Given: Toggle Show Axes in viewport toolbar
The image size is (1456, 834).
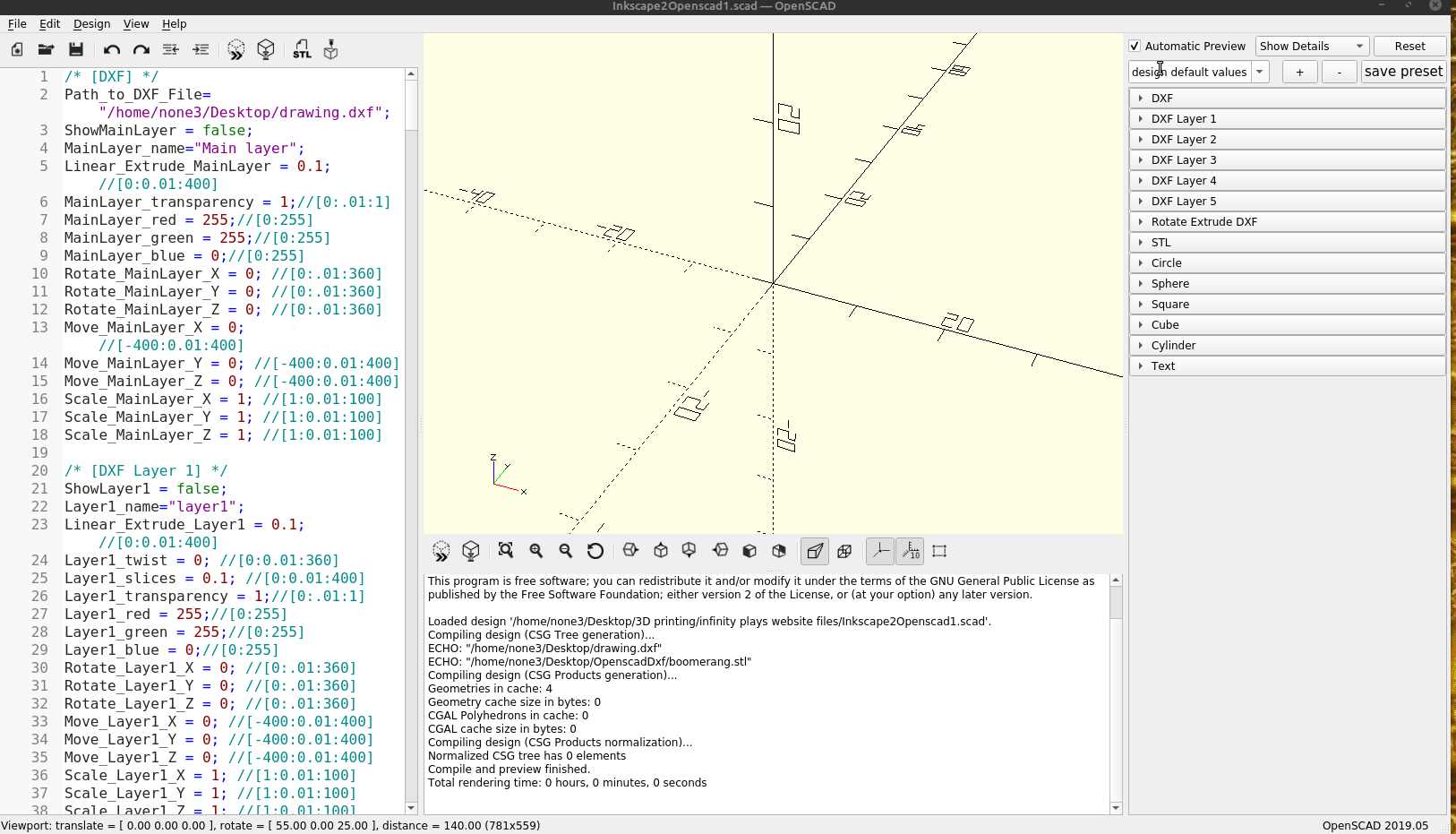Looking at the screenshot, I should (x=881, y=551).
